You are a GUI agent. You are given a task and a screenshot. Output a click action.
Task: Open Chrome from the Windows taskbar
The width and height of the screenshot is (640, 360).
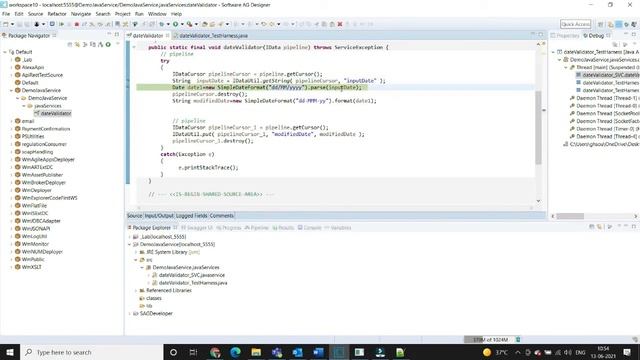[215, 352]
